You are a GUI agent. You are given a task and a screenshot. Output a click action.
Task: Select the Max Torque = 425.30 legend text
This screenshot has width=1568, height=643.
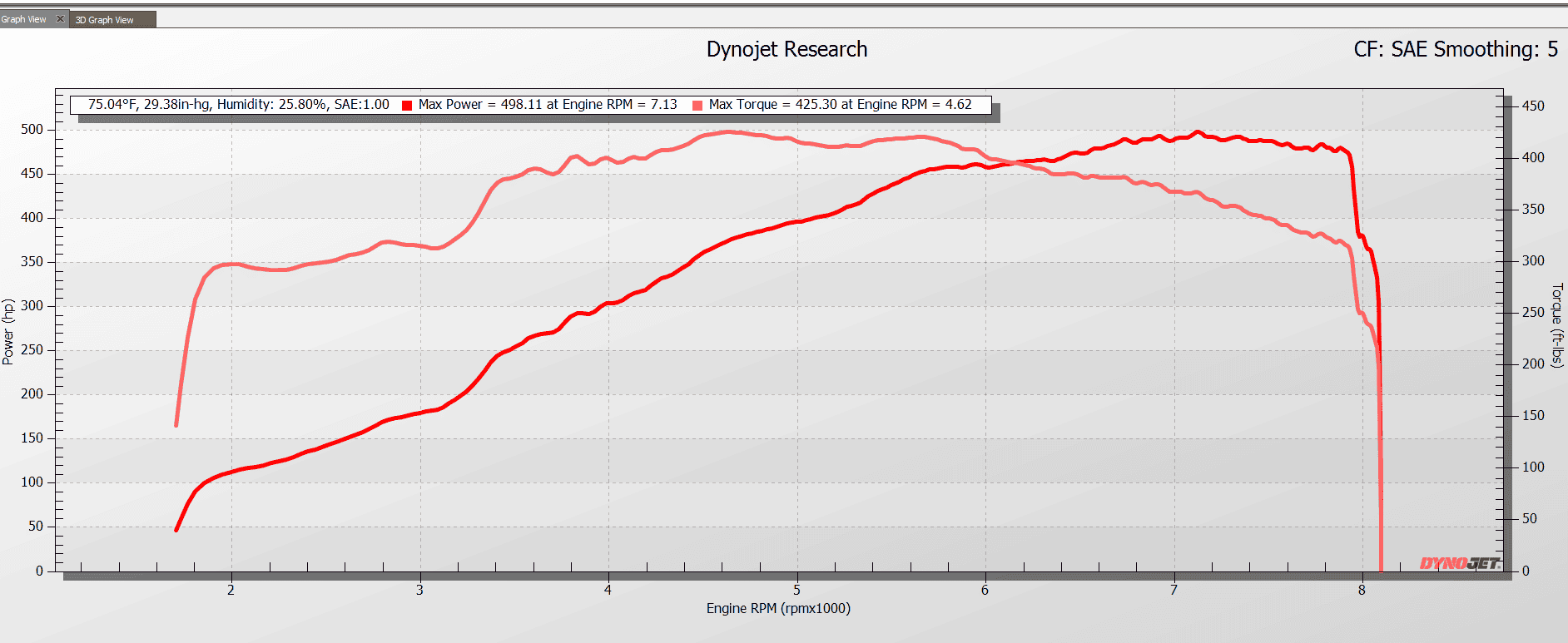841,105
